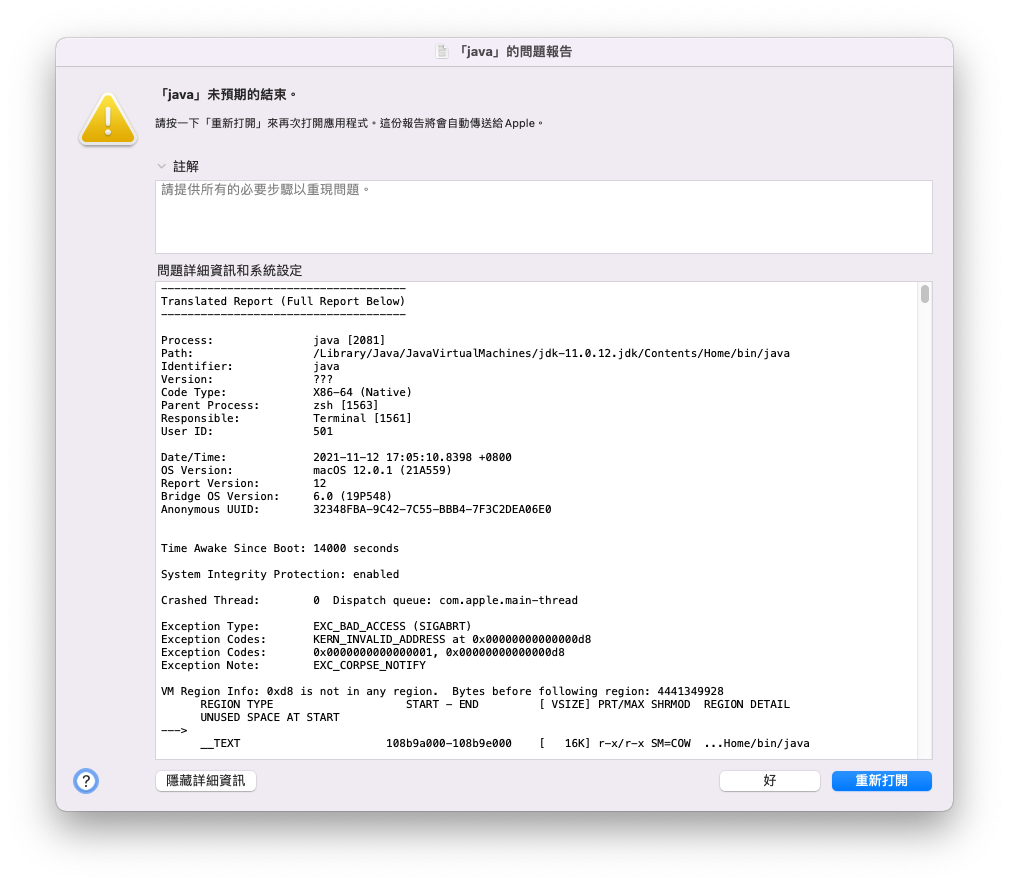Click the __TEXT region row
The width and height of the screenshot is (1009, 885).
pyautogui.click(x=505, y=743)
